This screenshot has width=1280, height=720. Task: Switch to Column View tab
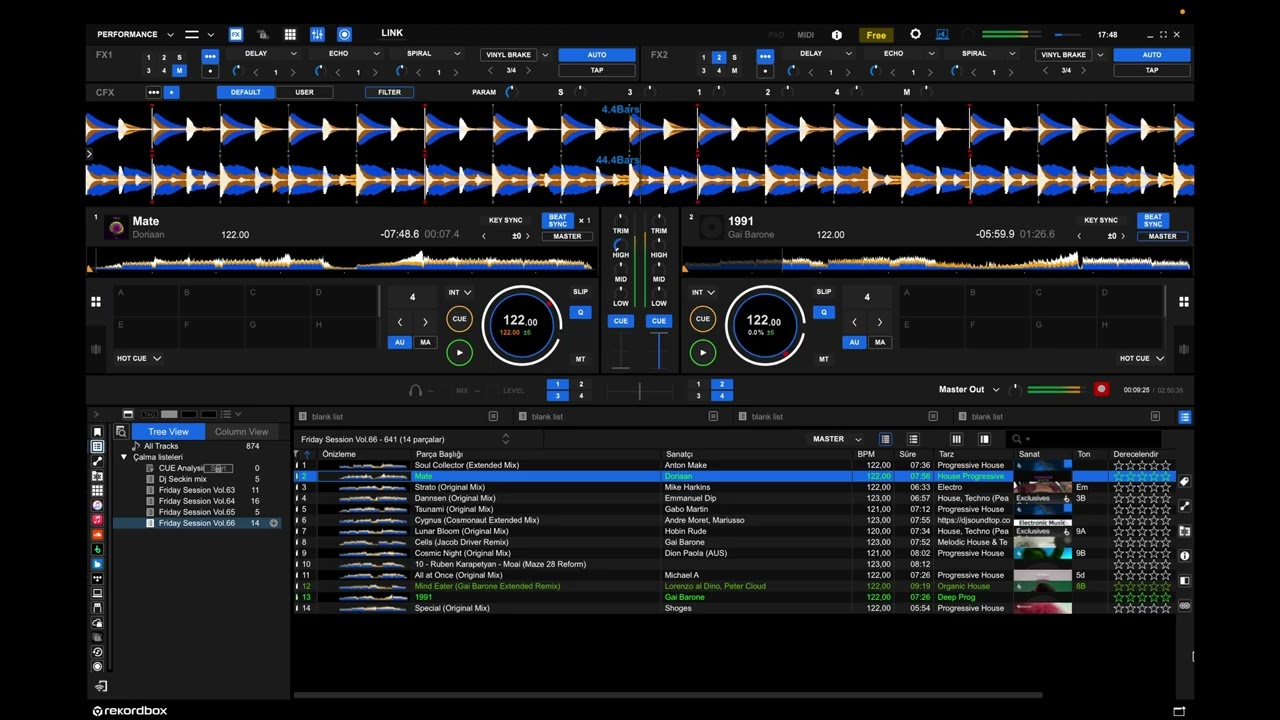241,432
